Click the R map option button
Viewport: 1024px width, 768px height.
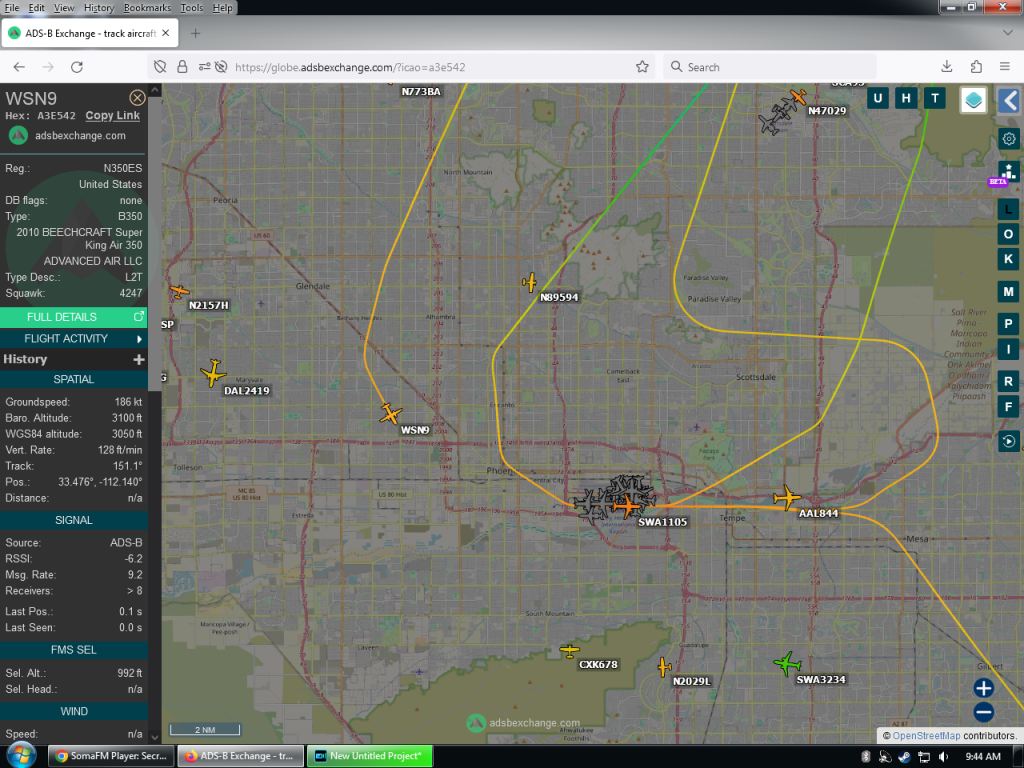pos(1008,381)
